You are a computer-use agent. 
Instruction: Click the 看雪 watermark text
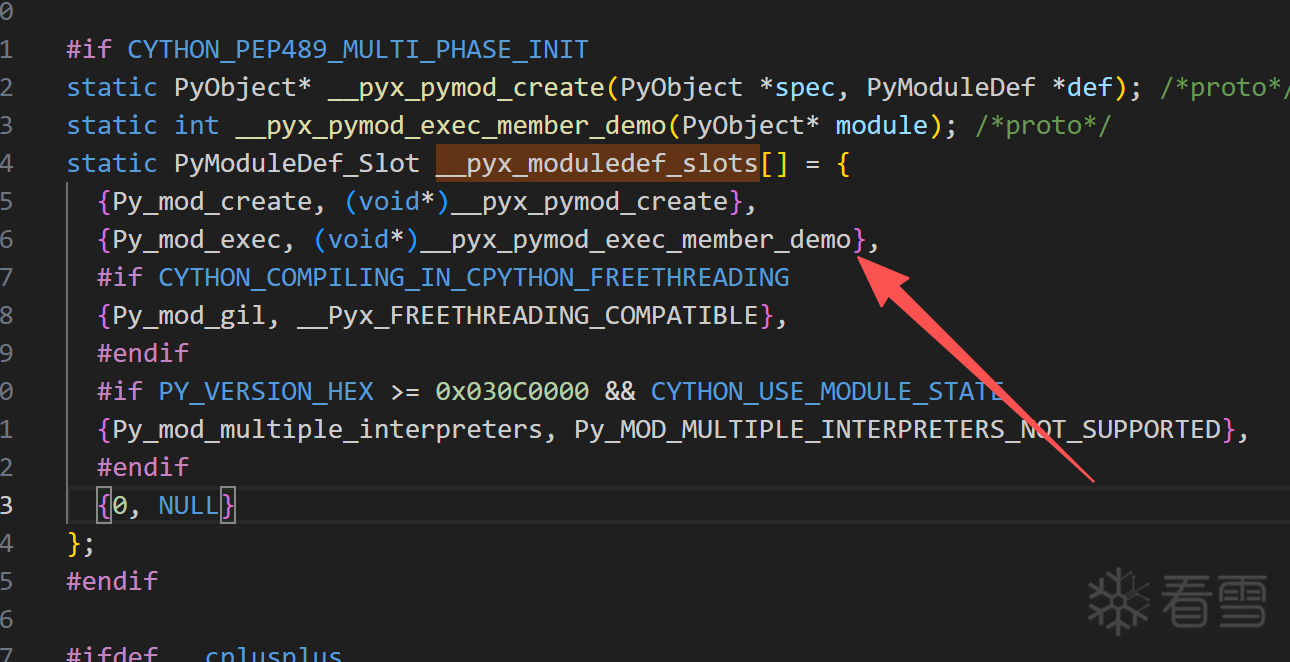tap(1214, 602)
